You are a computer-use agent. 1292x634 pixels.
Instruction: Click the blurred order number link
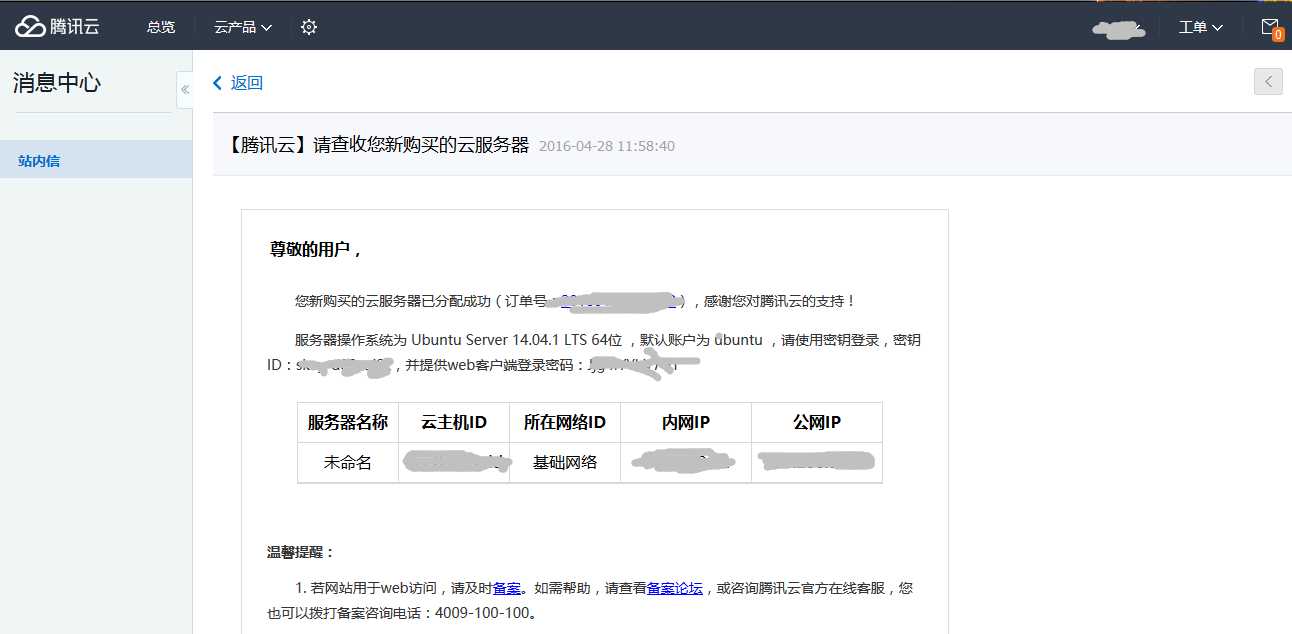[619, 300]
